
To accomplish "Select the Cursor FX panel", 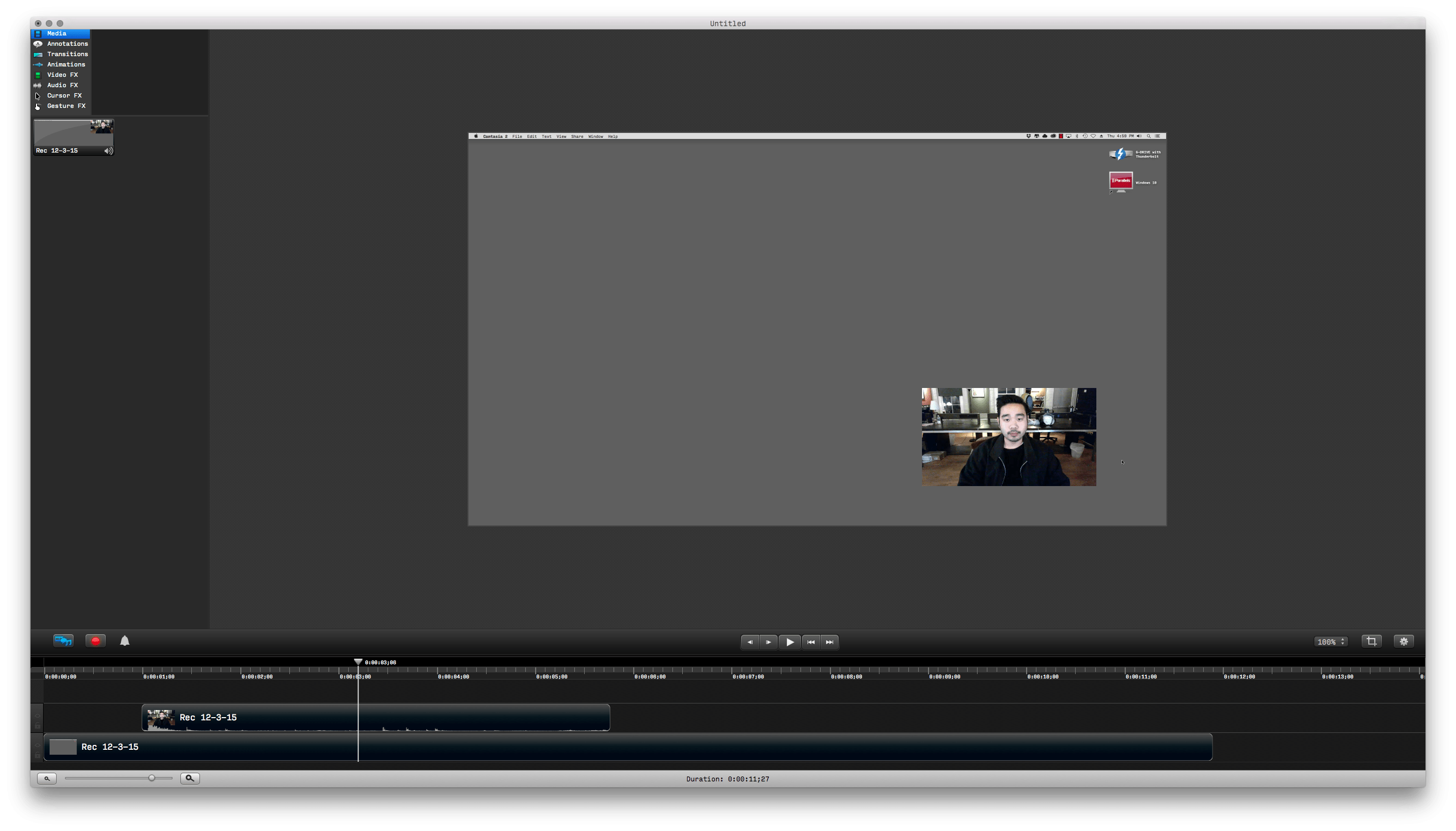I will (x=63, y=95).
